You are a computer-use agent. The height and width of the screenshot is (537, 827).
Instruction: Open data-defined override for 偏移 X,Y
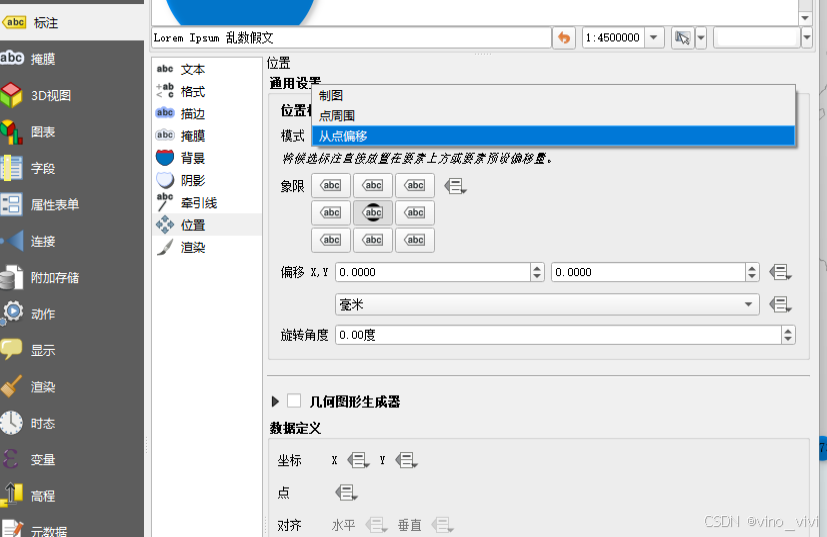[x=780, y=272]
